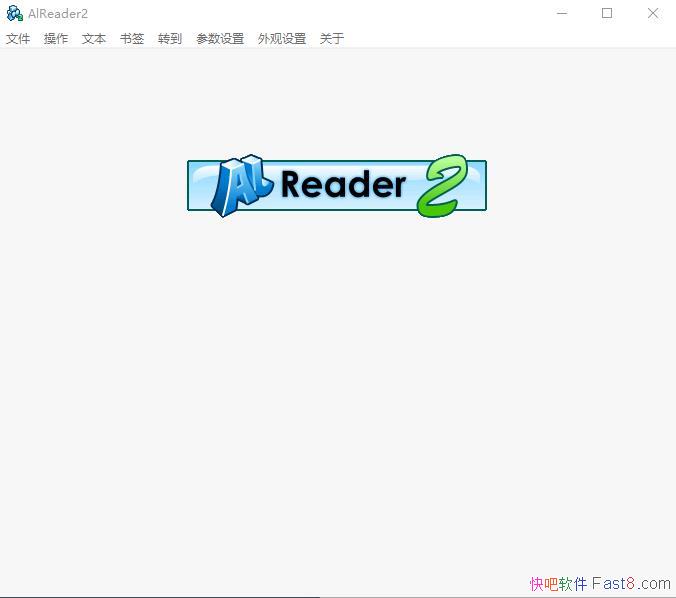
Task: Click the word Reader in the banner
Action: 343,185
